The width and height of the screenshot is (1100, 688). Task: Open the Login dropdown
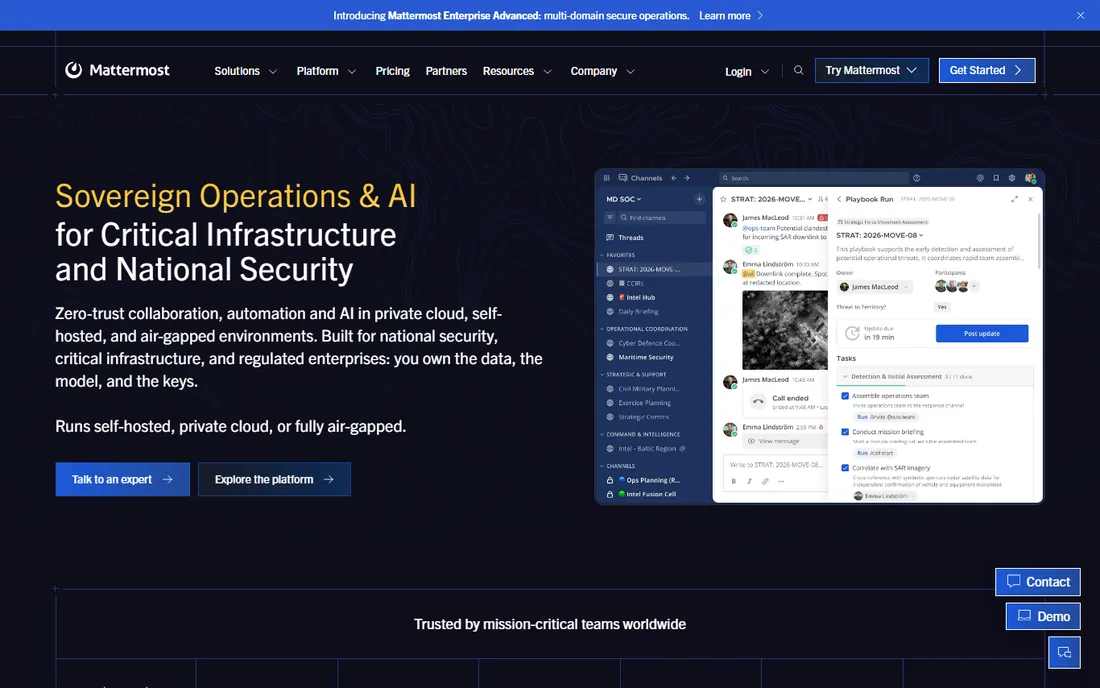click(746, 72)
